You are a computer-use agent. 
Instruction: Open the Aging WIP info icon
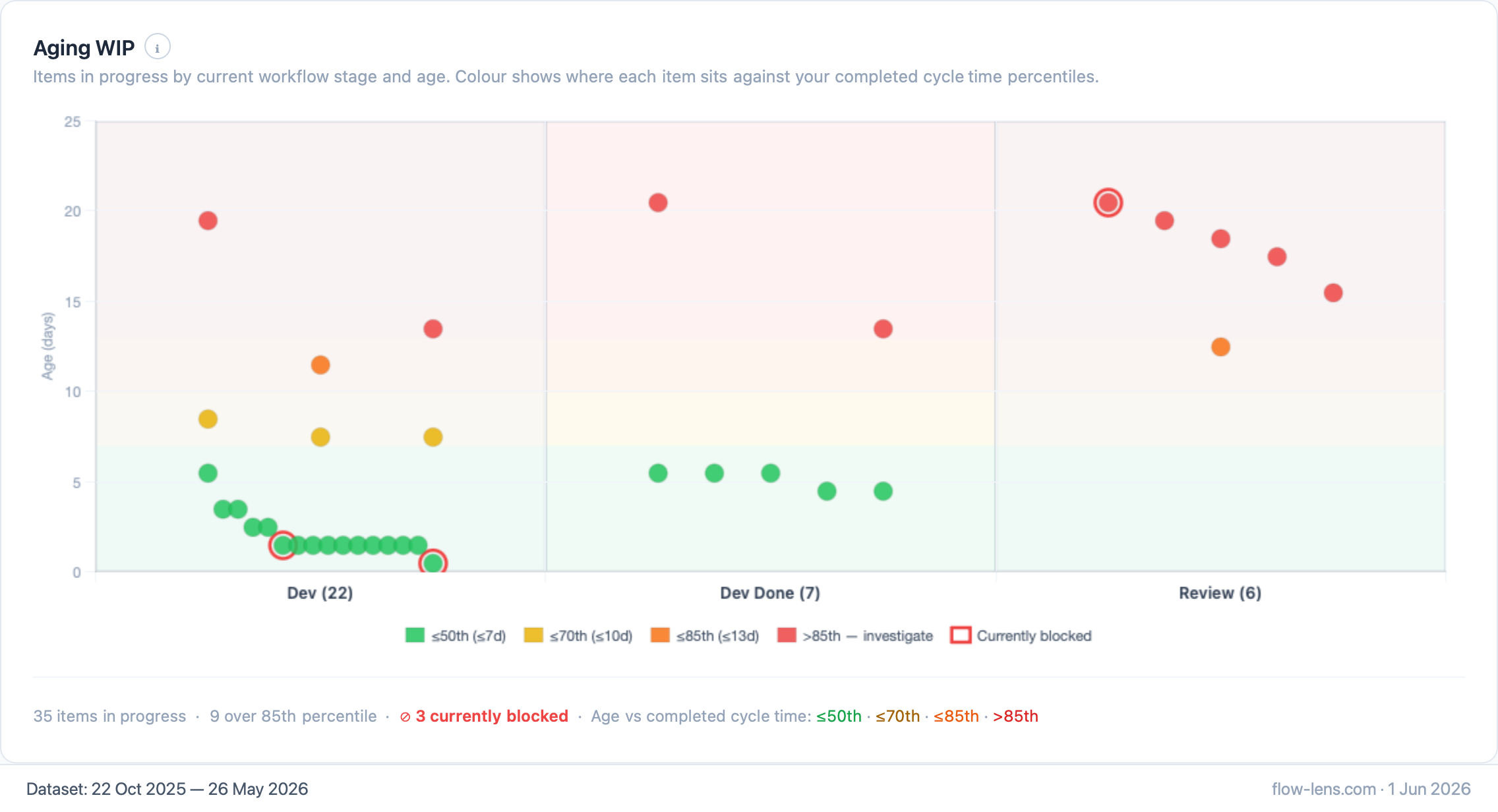[157, 47]
